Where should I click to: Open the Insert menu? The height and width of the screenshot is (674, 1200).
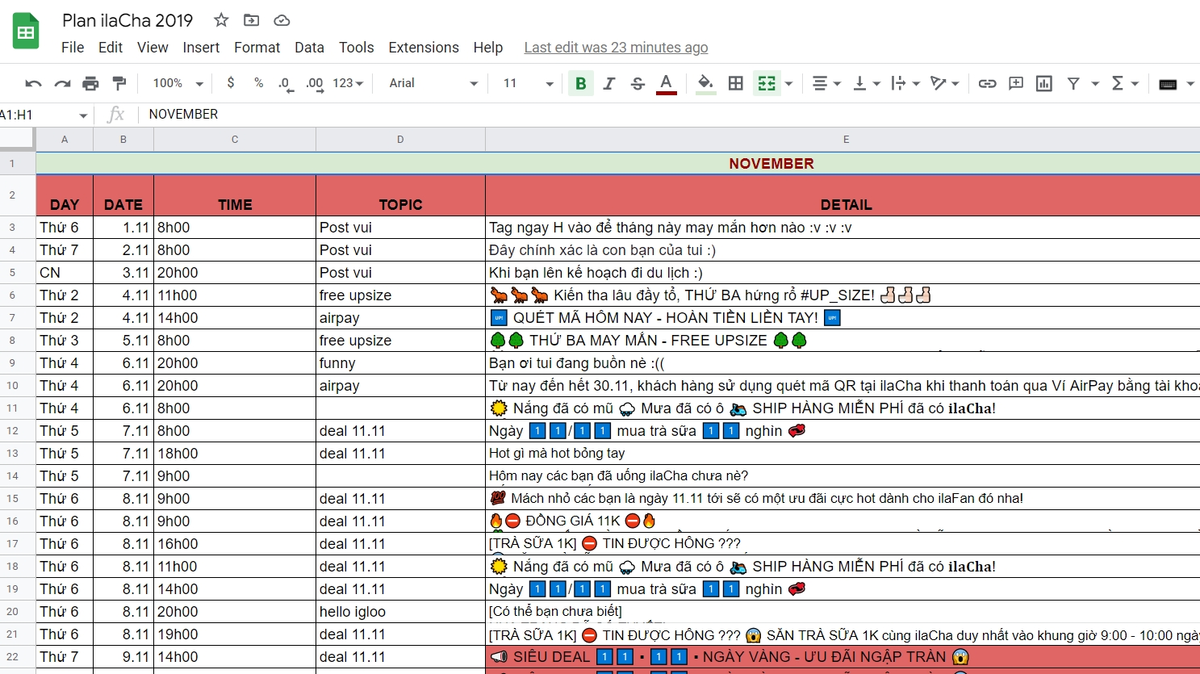coord(201,47)
